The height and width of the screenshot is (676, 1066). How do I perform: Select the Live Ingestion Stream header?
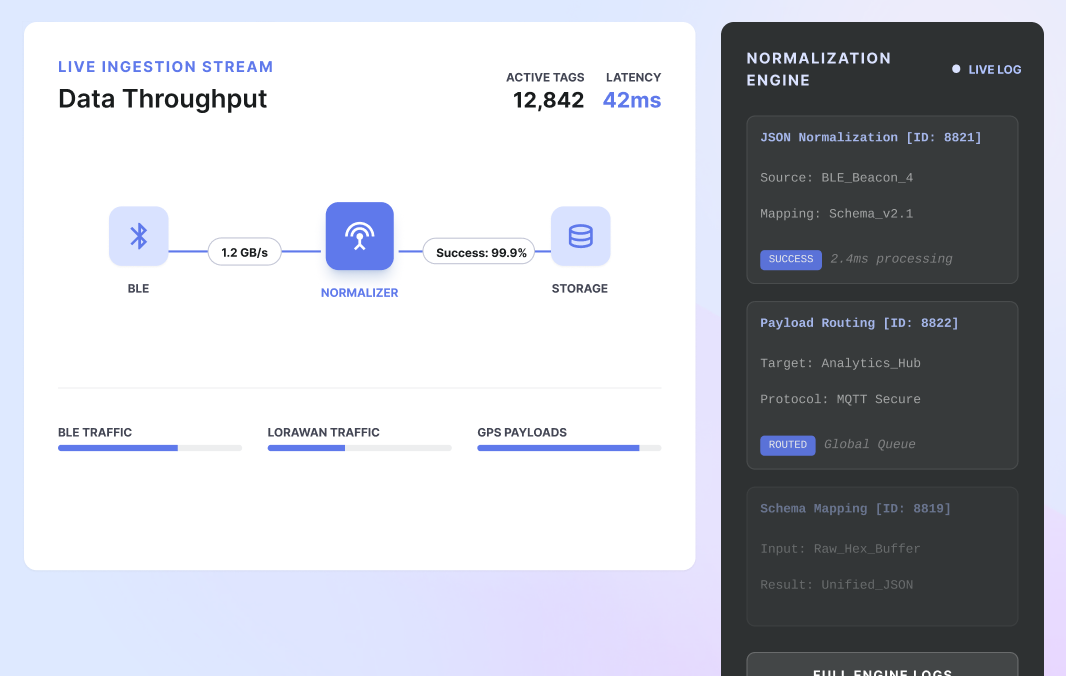click(x=166, y=66)
